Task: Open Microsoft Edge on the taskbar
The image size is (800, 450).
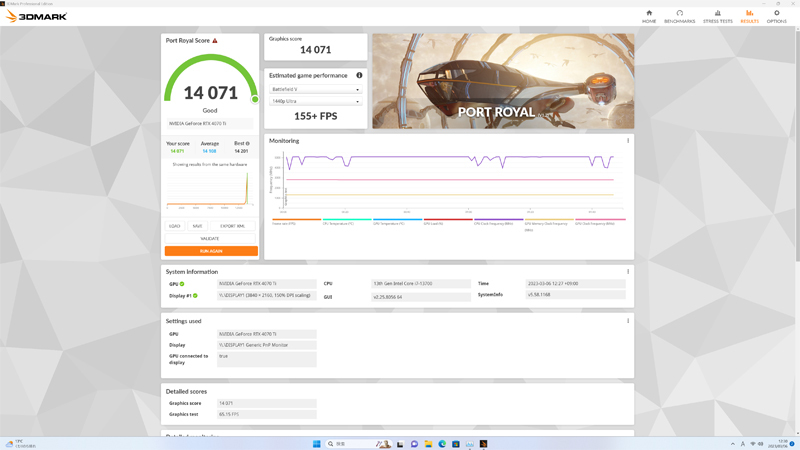Action: click(442, 444)
